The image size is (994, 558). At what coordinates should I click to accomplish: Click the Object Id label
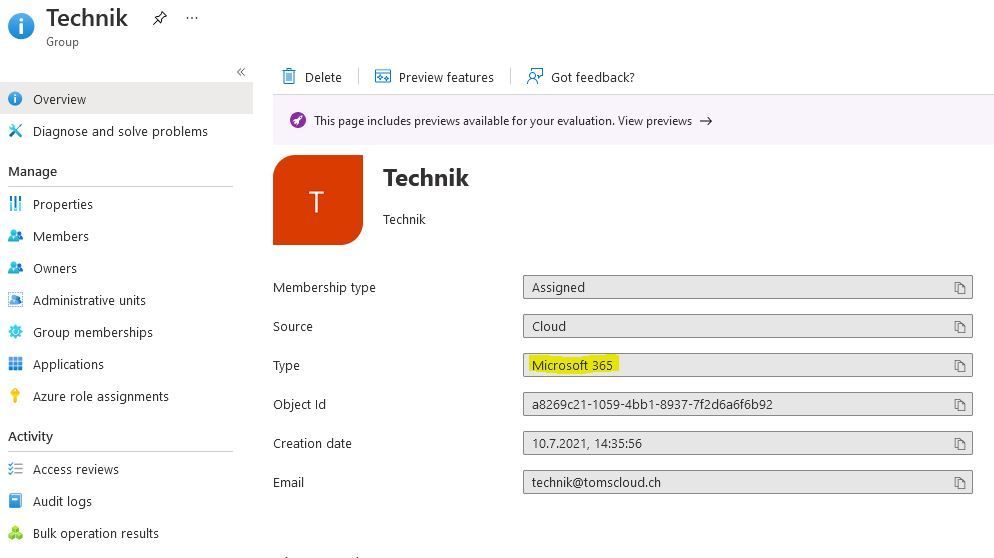[299, 404]
